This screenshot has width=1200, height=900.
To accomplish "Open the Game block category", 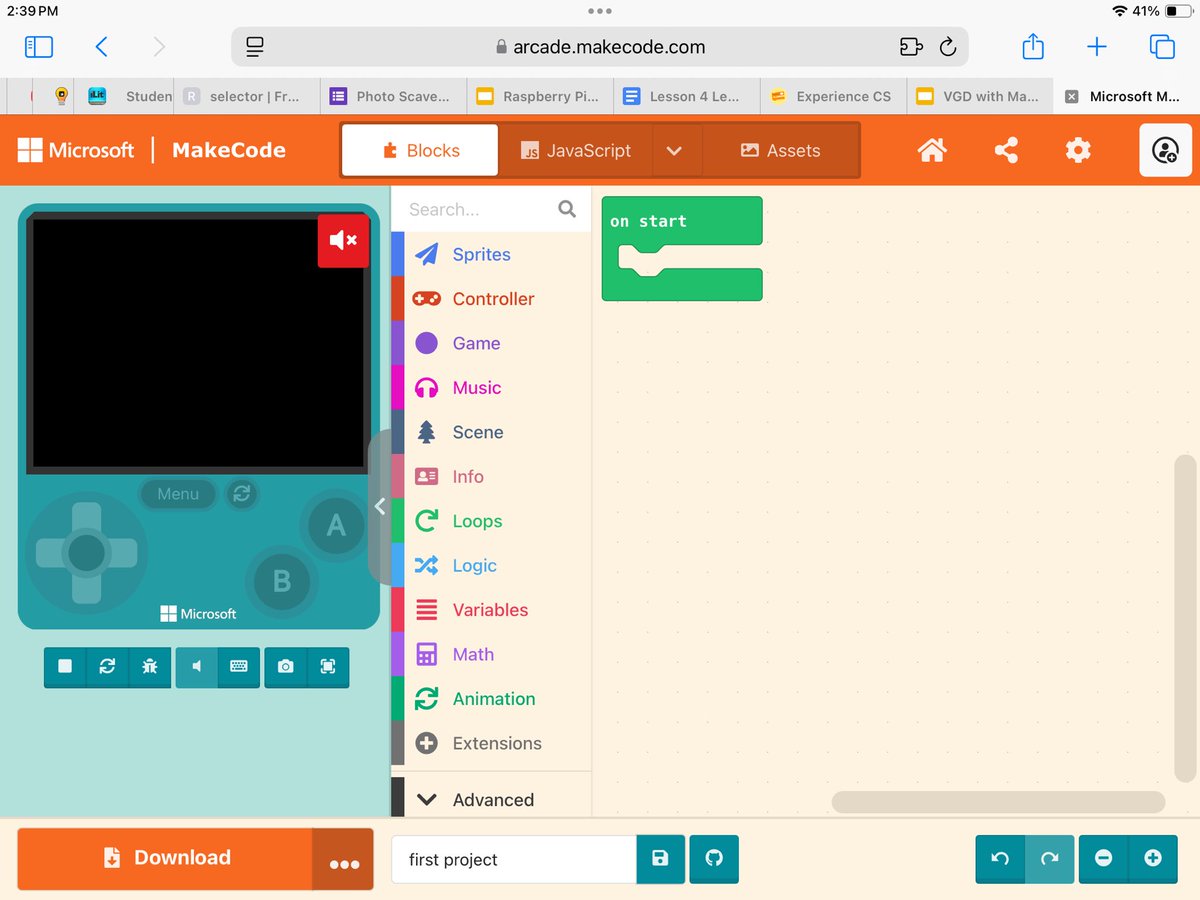I will point(490,343).
